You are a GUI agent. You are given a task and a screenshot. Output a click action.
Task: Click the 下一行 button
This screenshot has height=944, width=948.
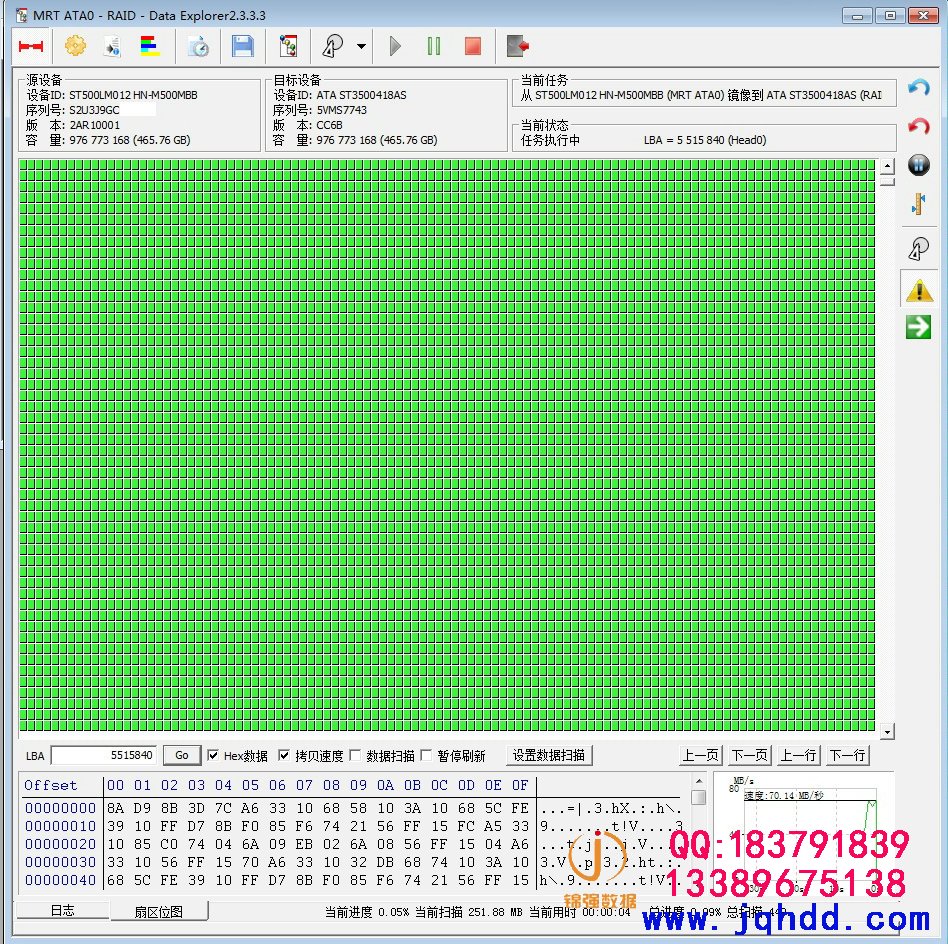pyautogui.click(x=848, y=755)
